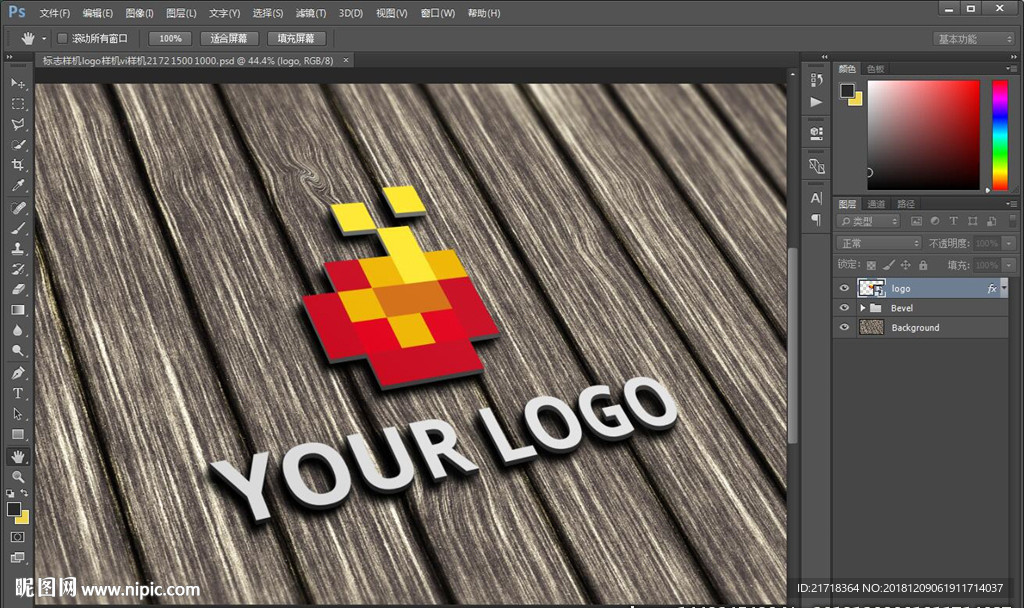Hide the Background layer
The image size is (1024, 608).
(x=844, y=327)
